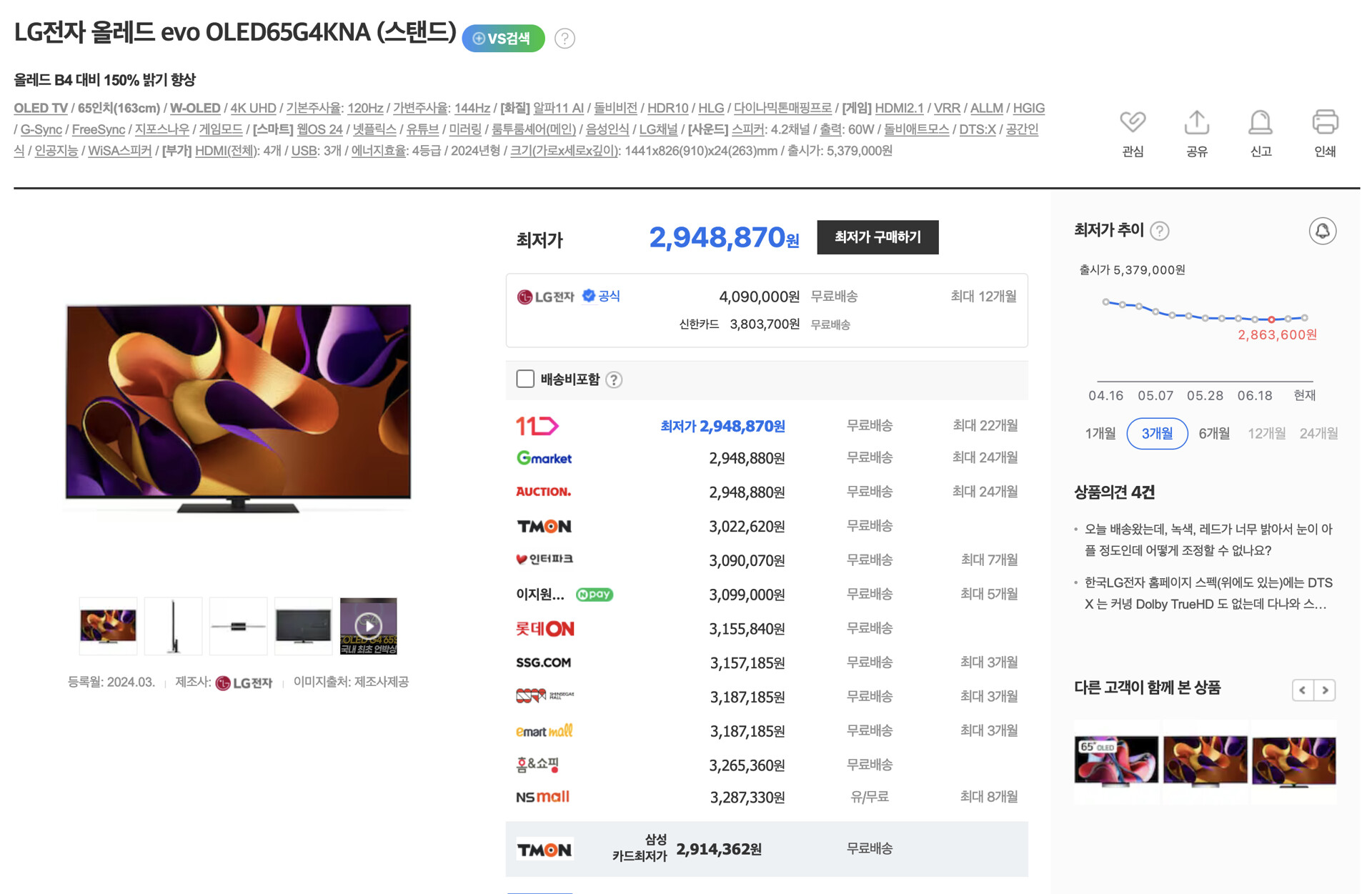
Task: Click question mark beside VS검색 button
Action: [565, 39]
